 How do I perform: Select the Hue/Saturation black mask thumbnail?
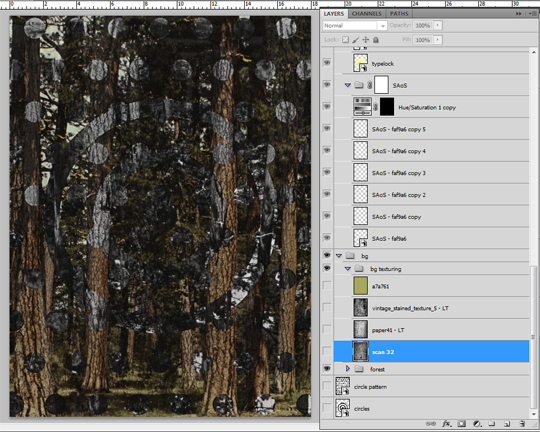click(387, 107)
